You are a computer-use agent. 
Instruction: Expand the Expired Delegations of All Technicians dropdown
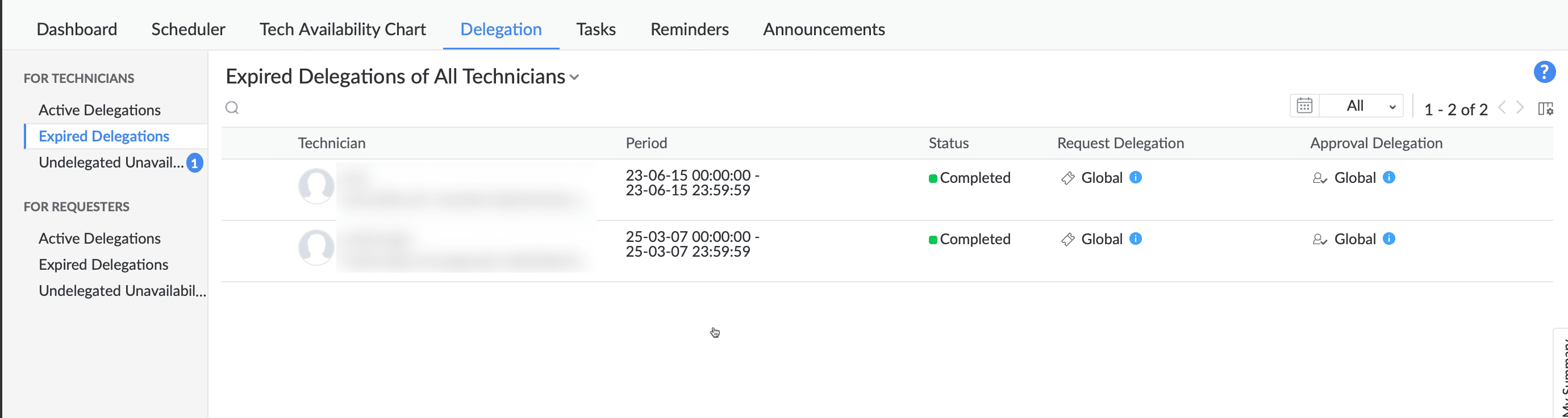(x=574, y=77)
